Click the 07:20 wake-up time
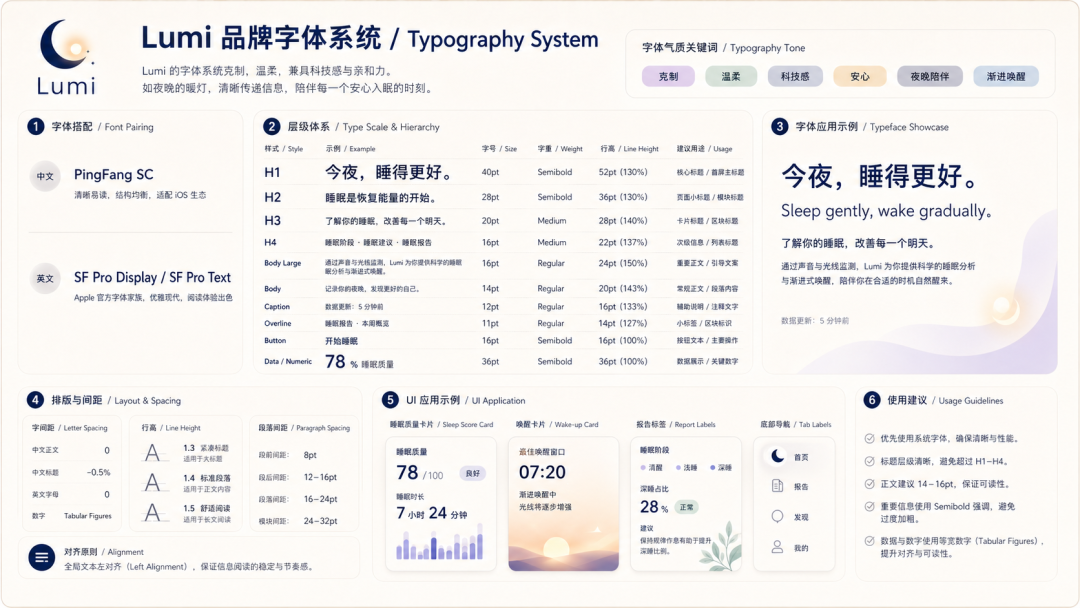Viewport: 1080px width, 608px height. [542, 472]
